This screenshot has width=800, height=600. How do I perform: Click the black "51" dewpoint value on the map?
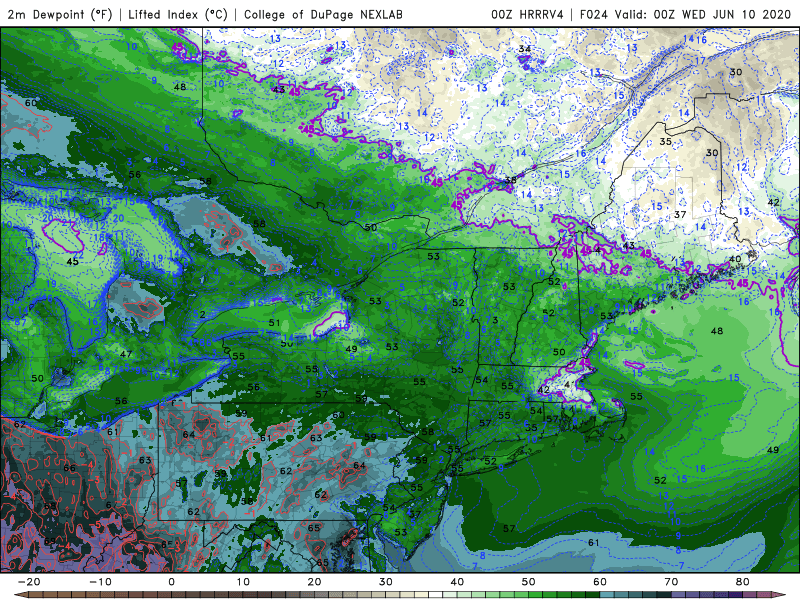pos(274,322)
